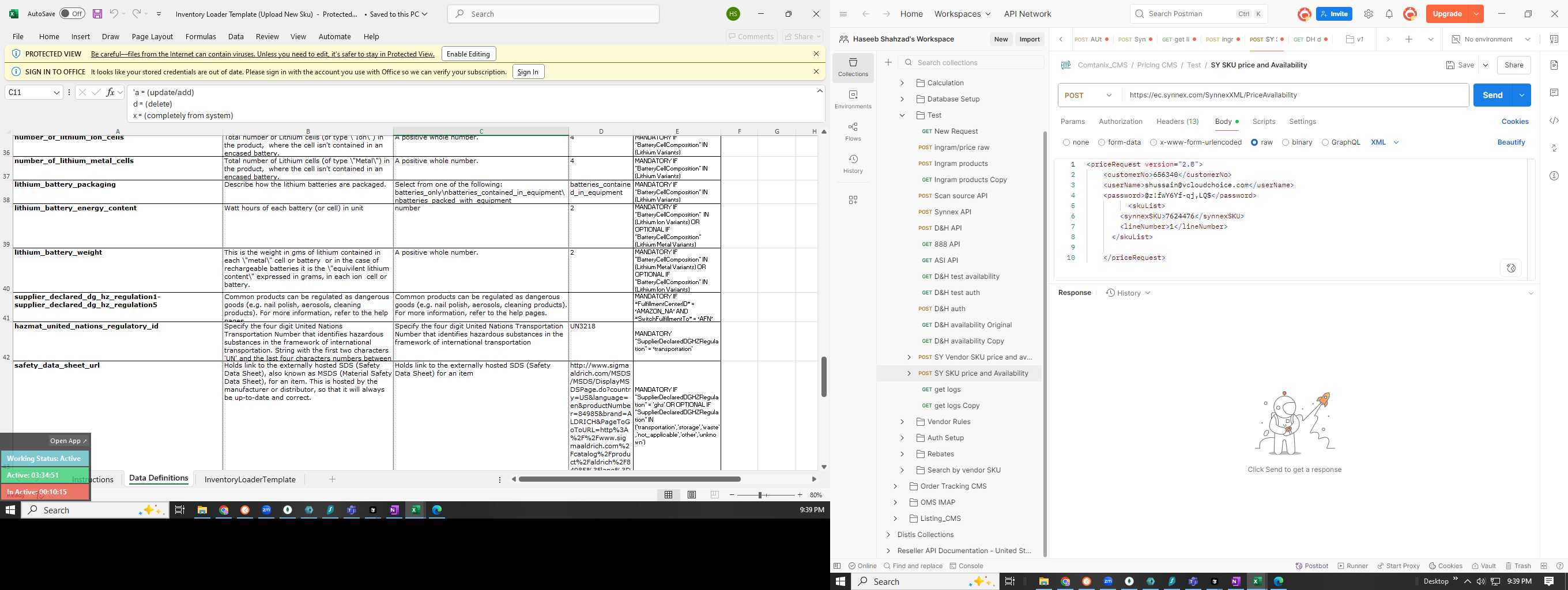Click Excel taskbar icon on right screen
Viewport: 1568px width, 590px height.
click(1256, 581)
